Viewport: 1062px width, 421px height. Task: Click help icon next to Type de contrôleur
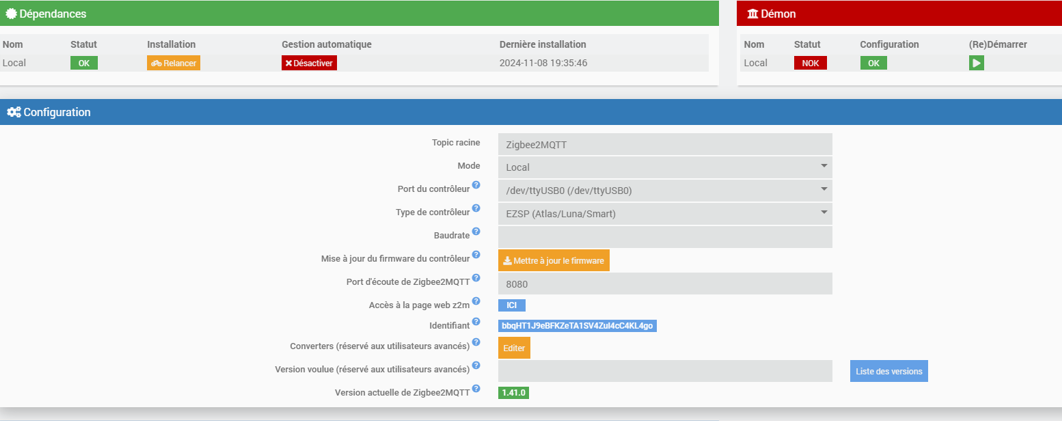point(476,208)
